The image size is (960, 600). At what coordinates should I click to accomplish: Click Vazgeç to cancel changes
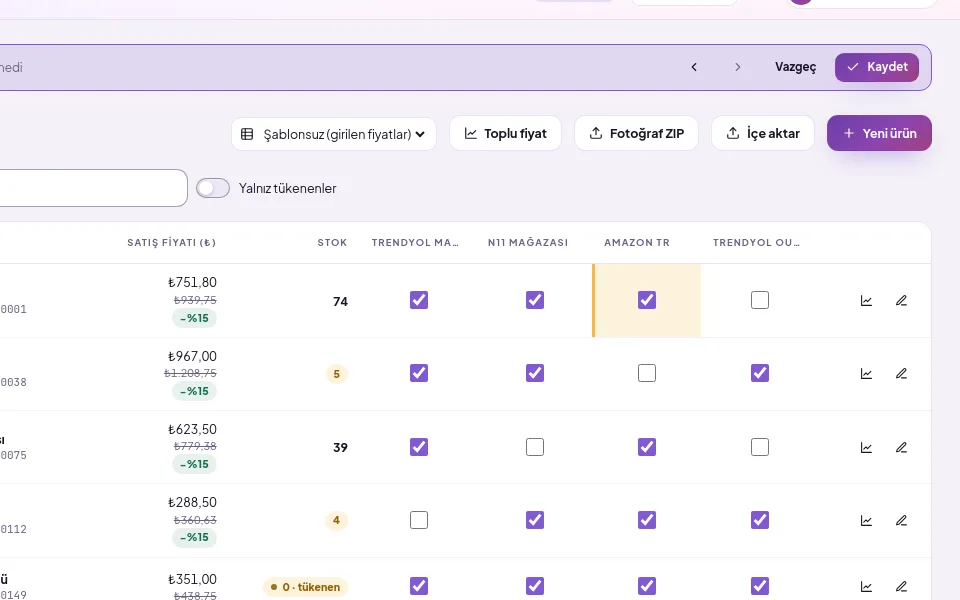(795, 67)
